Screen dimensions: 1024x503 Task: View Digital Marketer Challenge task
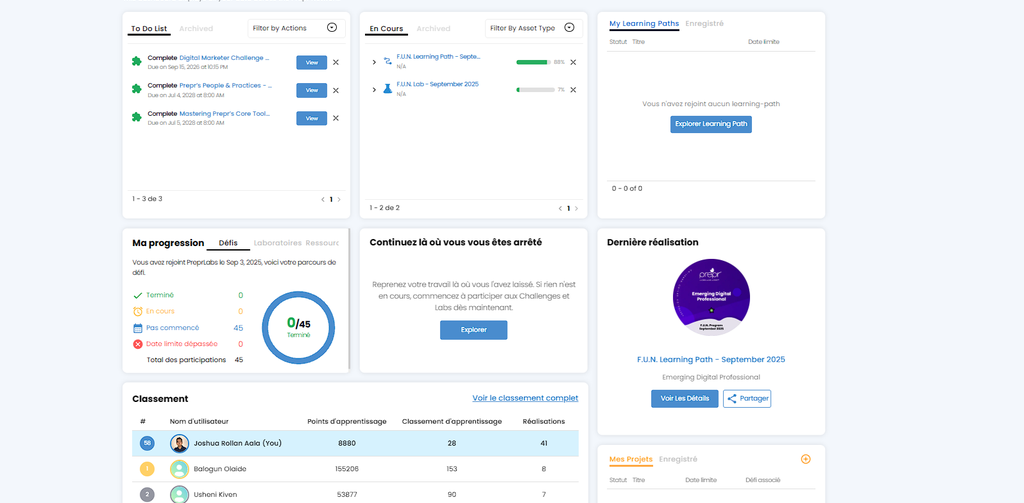(x=312, y=62)
